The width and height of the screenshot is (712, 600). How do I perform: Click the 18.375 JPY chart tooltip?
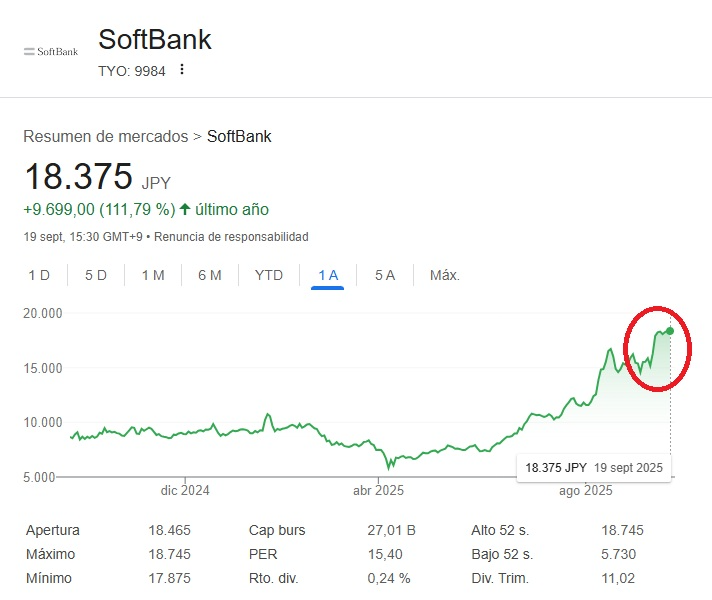(x=594, y=467)
